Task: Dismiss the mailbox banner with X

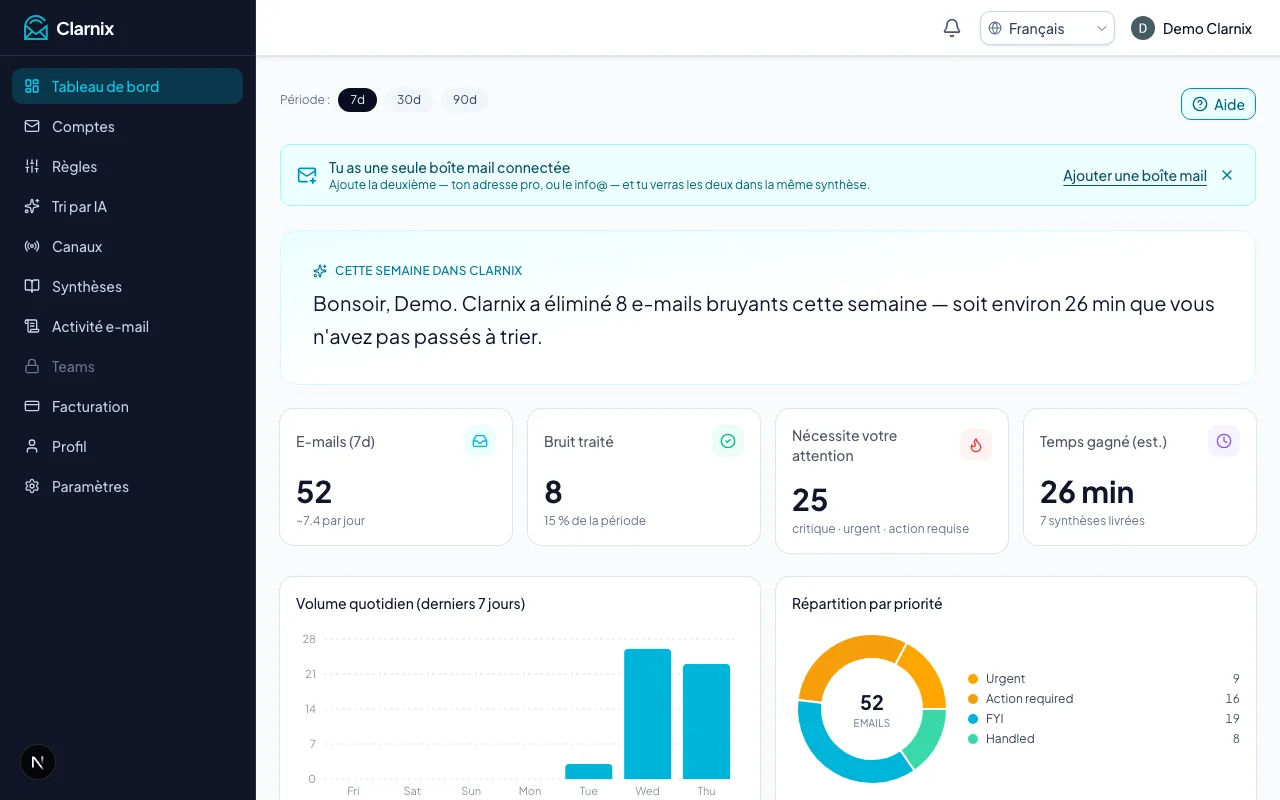Action: [1227, 175]
